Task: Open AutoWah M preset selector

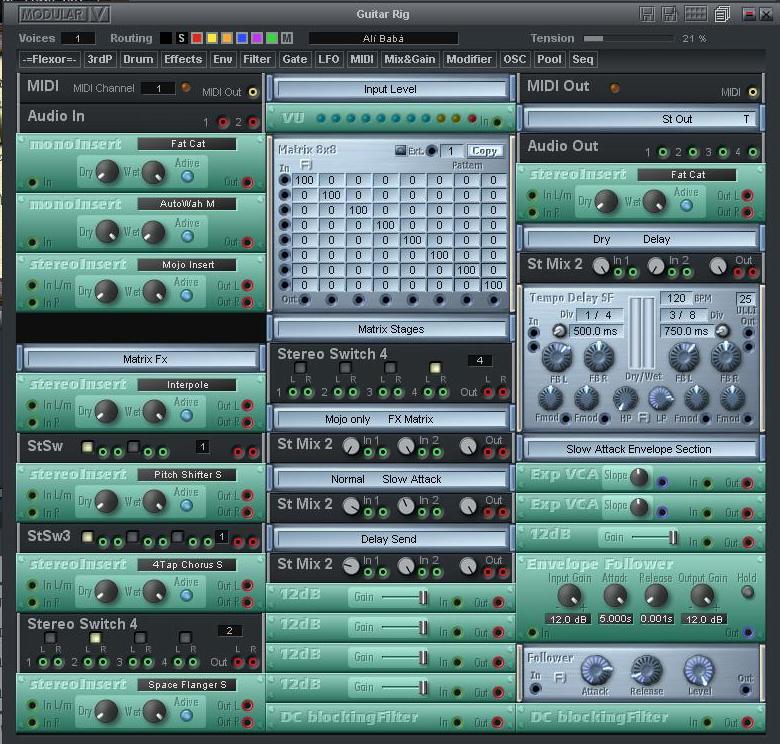Action: (187, 204)
